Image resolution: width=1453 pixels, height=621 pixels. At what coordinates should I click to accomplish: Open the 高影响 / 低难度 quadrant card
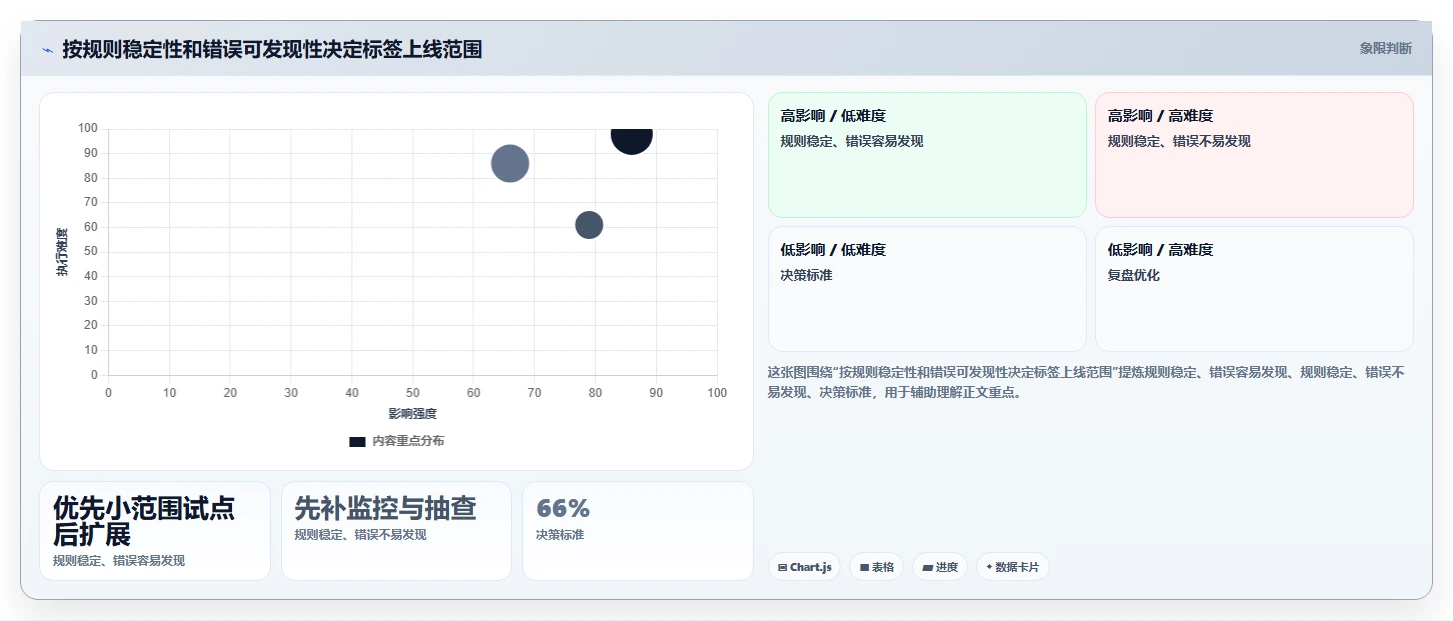pos(927,155)
